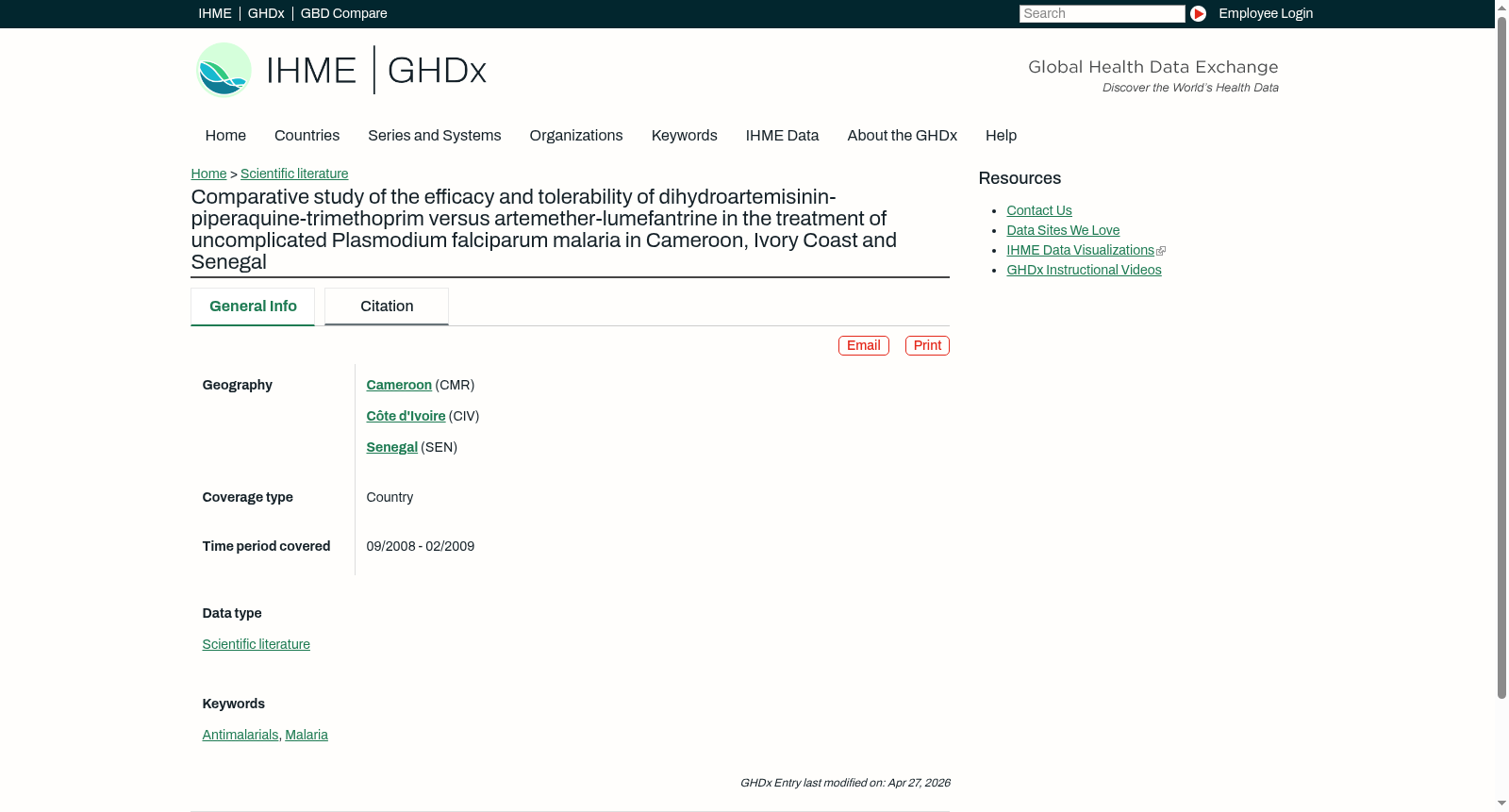Screen dimensions: 1509x812
Task: Open the General Info tab
Action: [253, 307]
